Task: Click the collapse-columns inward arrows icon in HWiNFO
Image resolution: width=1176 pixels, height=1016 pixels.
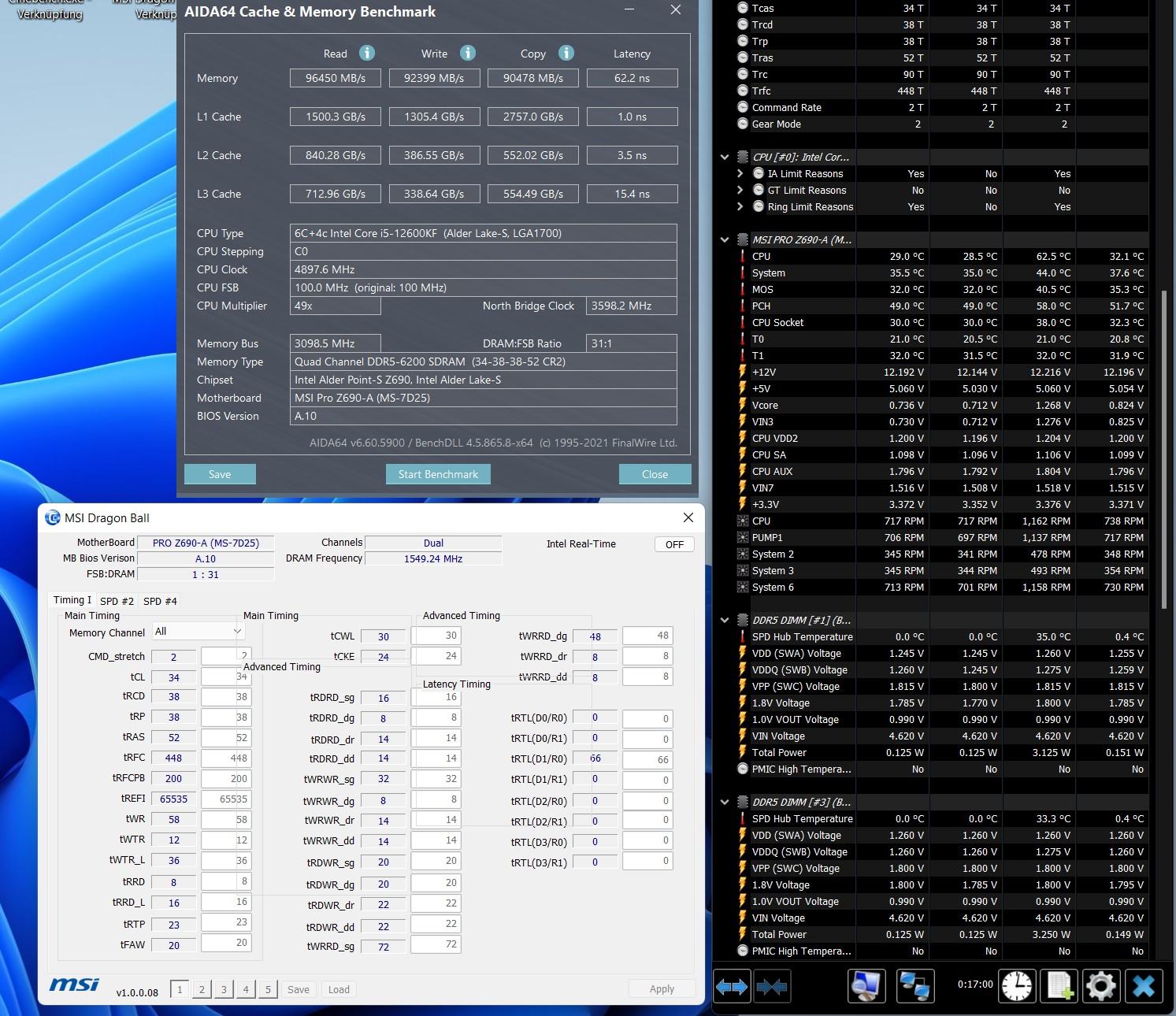Action: (772, 986)
